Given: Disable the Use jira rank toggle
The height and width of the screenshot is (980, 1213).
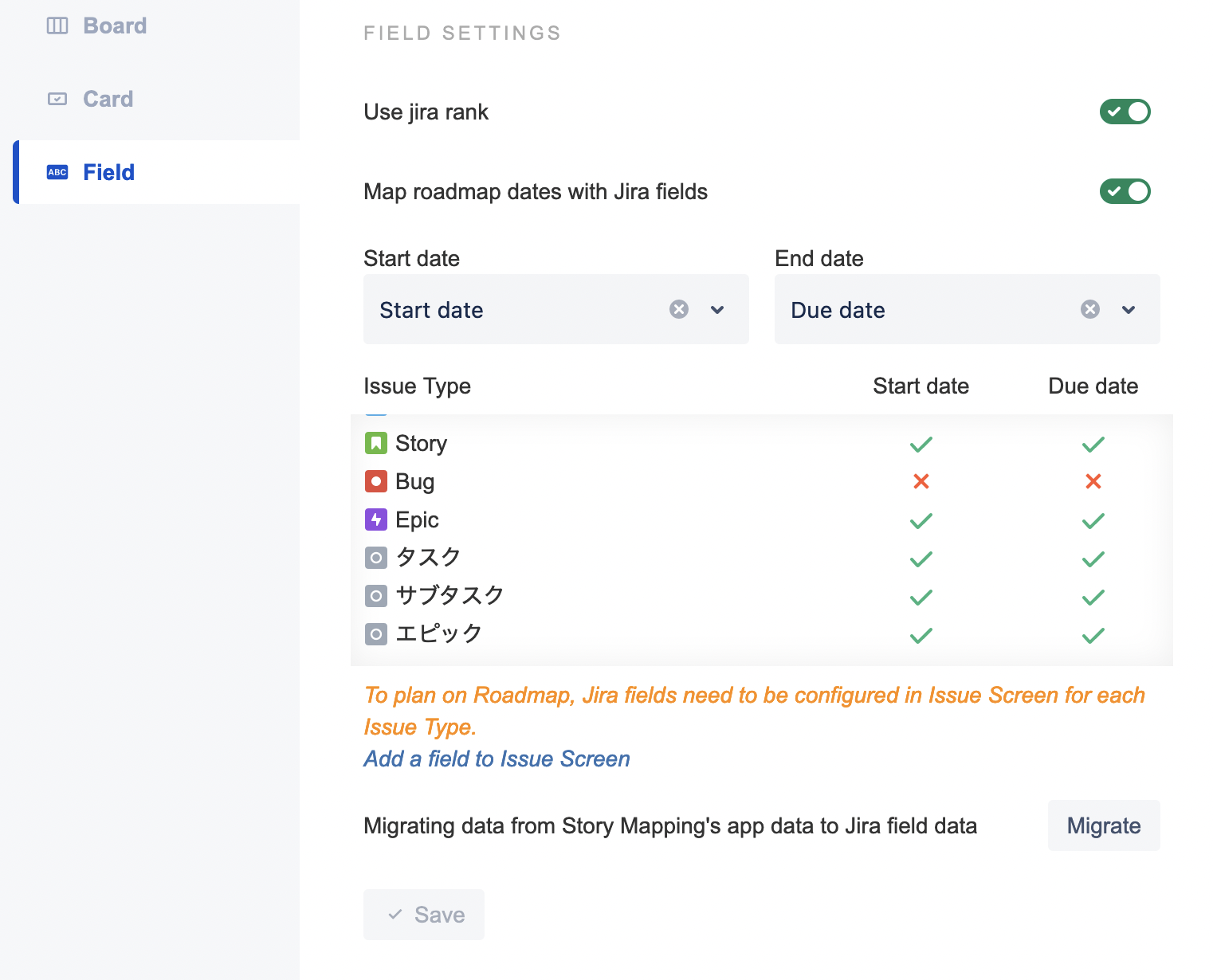Looking at the screenshot, I should click(1125, 112).
